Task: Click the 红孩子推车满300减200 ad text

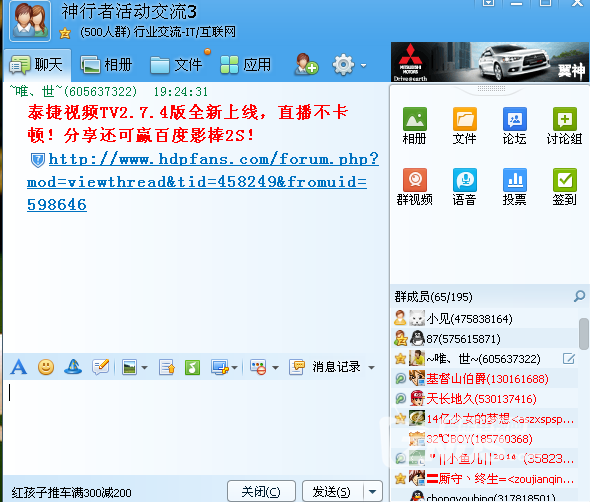Action: click(71, 493)
